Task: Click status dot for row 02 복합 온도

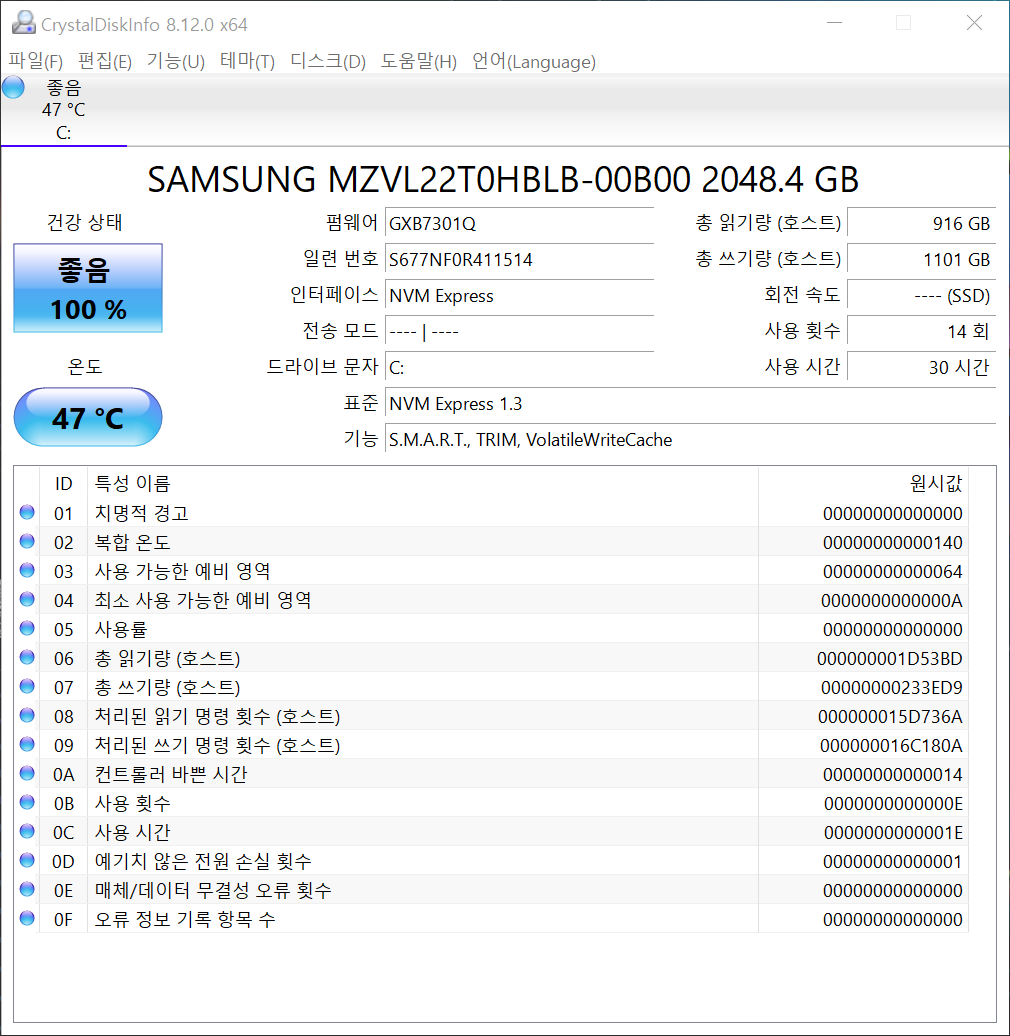Action: (27, 541)
